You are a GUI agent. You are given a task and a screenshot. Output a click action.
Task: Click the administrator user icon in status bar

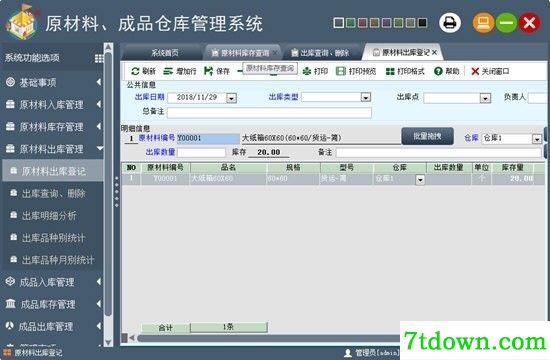348,353
